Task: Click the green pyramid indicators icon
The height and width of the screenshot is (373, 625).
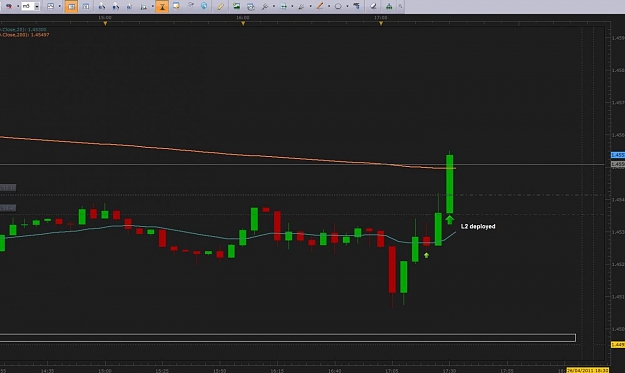Action: tap(389, 6)
